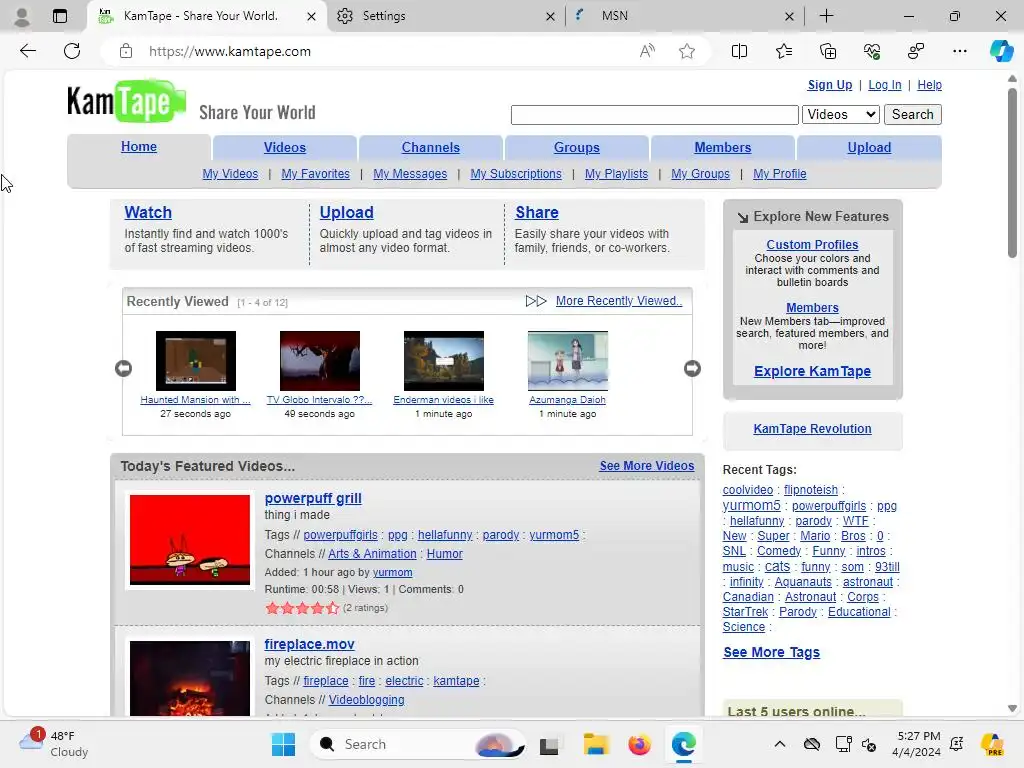Show previous recently viewed videos arrow

pos(123,368)
